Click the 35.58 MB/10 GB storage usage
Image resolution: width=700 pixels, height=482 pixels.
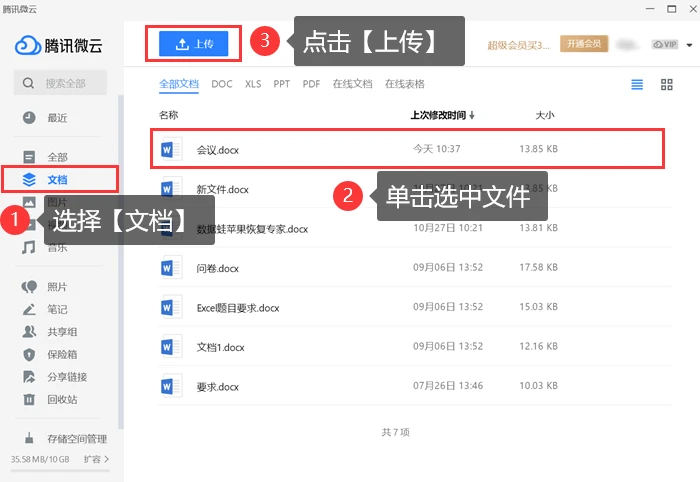point(40,459)
